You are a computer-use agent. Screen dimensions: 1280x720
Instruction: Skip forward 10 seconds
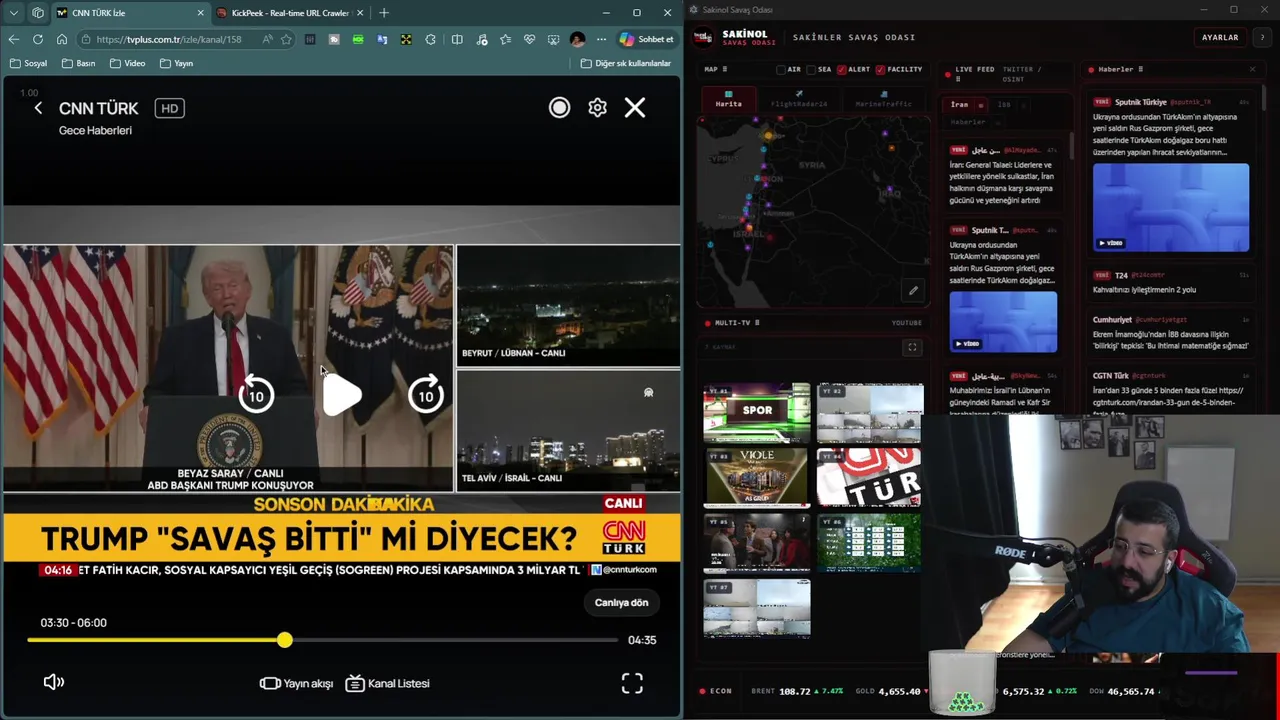coord(426,395)
